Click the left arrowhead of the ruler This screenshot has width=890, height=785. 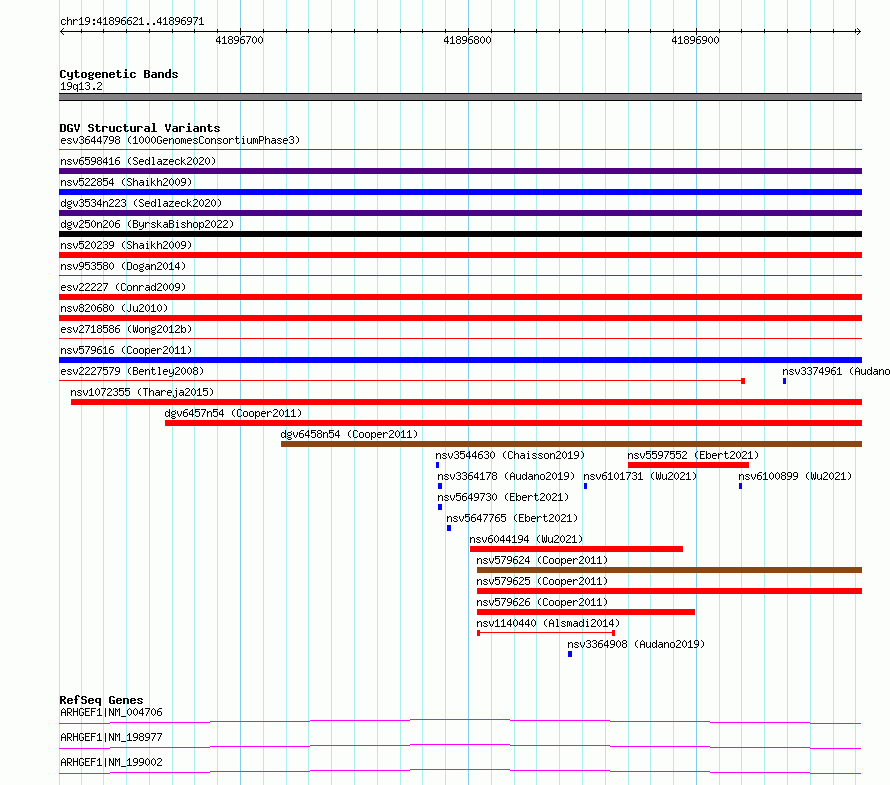(x=62, y=32)
